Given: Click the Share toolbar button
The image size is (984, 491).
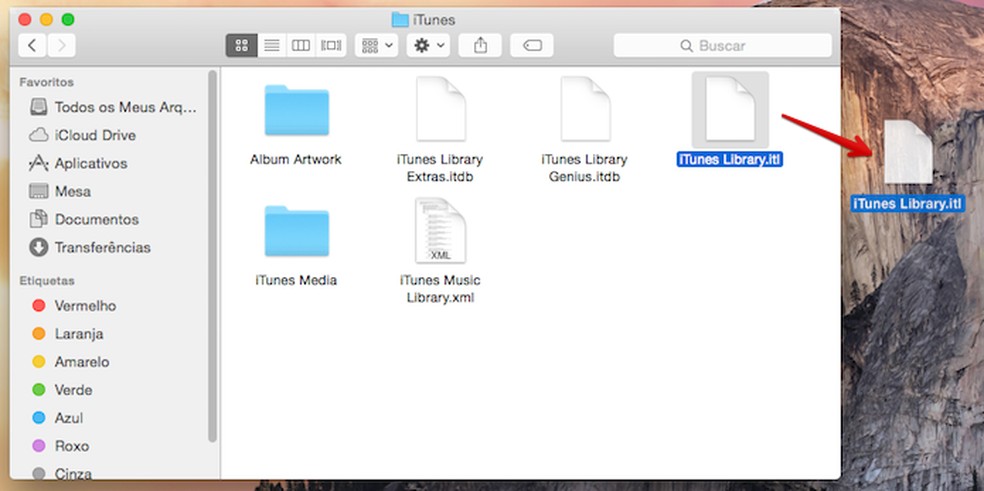Looking at the screenshot, I should pos(480,45).
